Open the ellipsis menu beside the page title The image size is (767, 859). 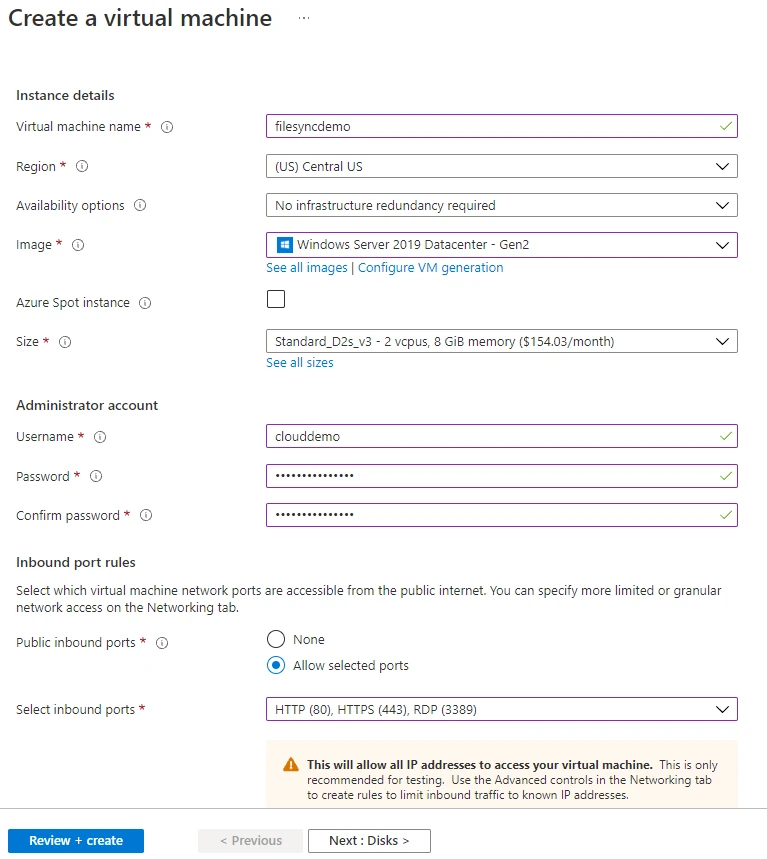tap(302, 17)
